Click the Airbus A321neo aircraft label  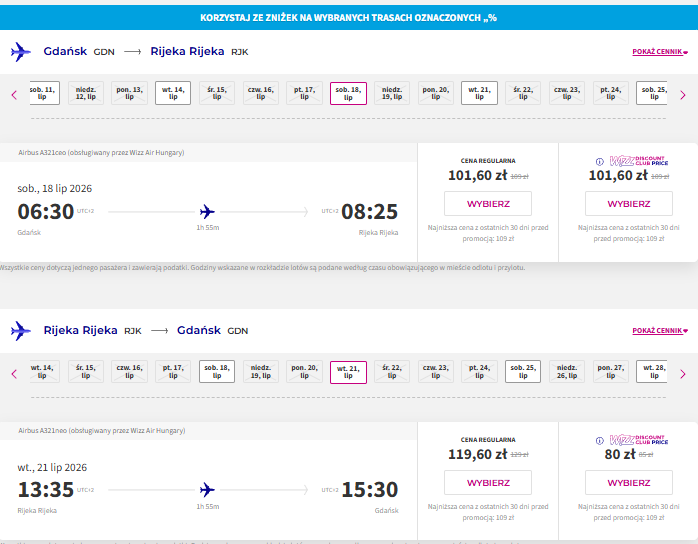[101, 430]
